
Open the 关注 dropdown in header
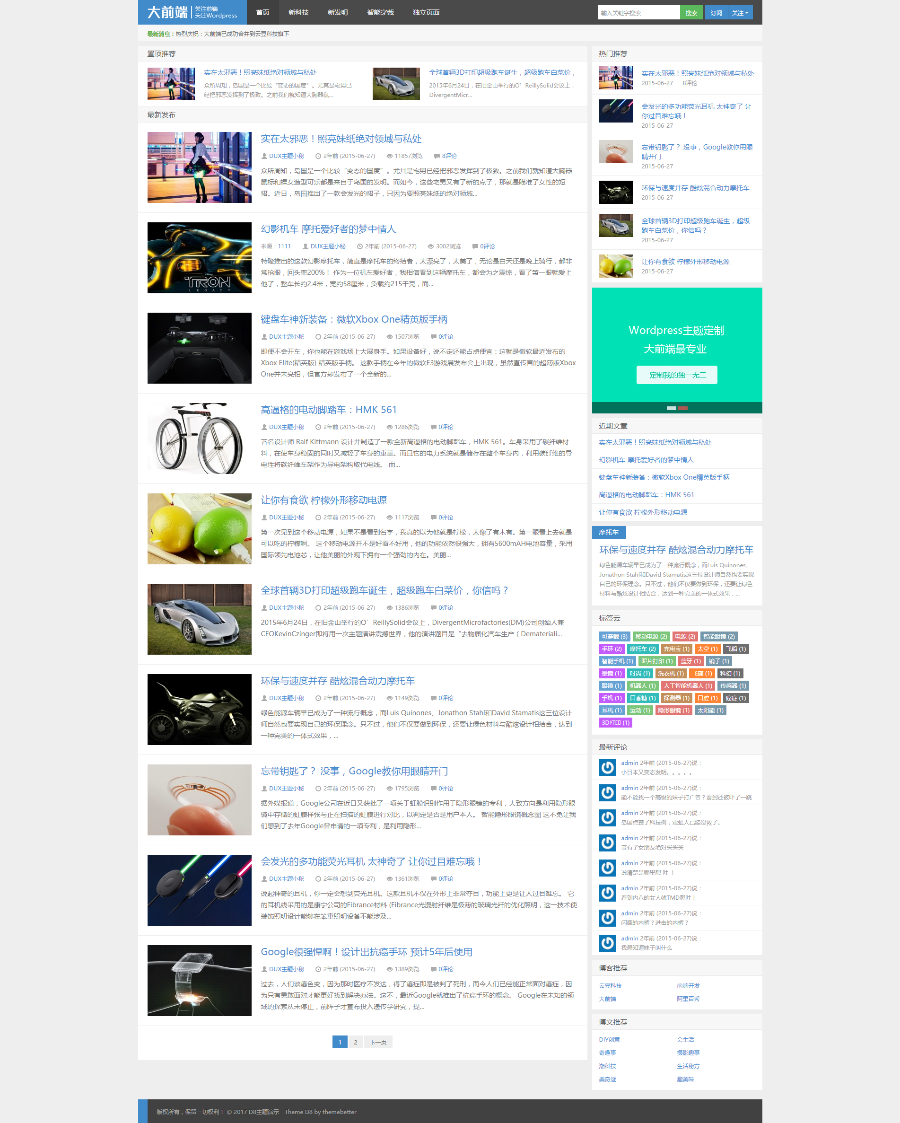coord(740,12)
